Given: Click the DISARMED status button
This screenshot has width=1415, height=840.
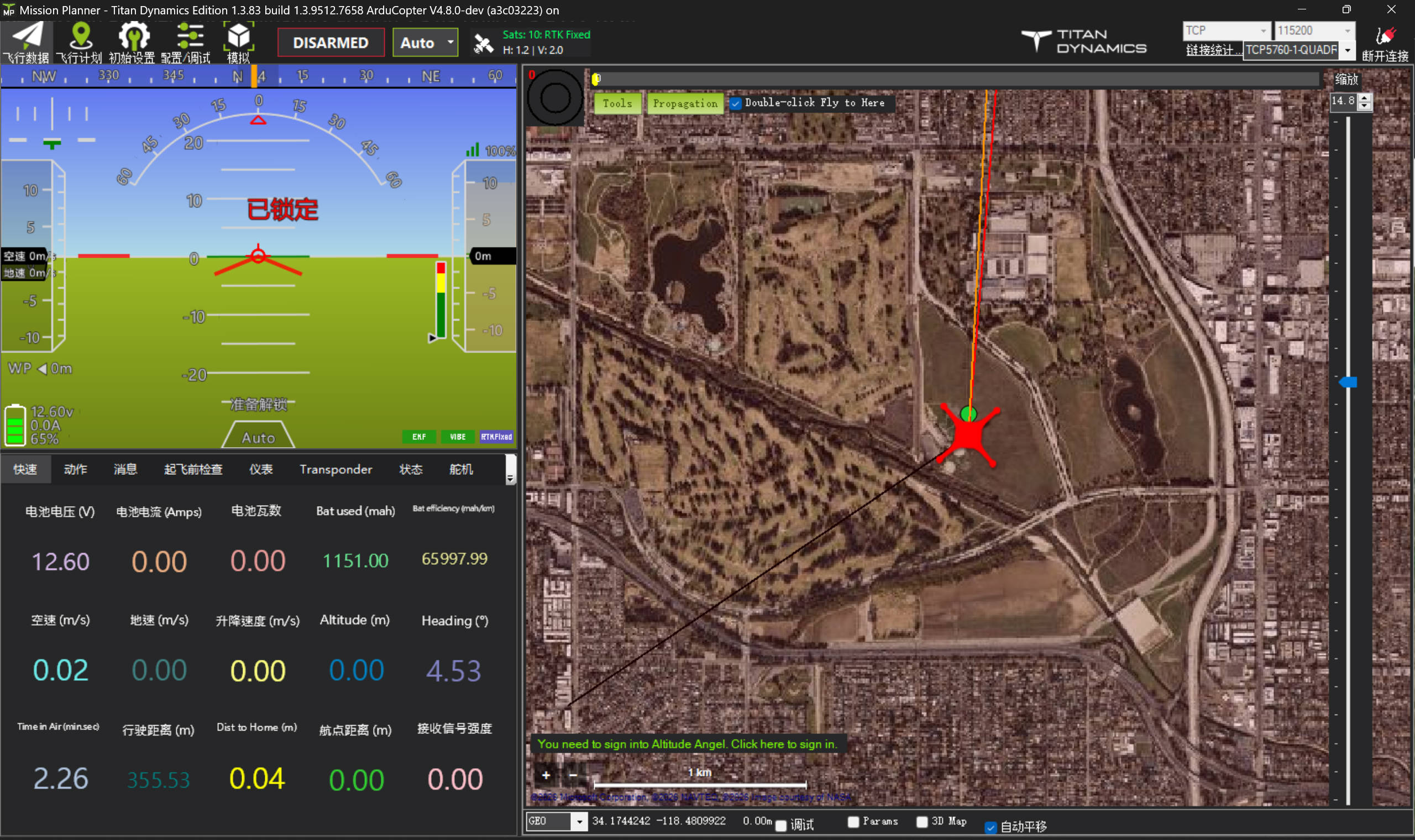Looking at the screenshot, I should (331, 43).
